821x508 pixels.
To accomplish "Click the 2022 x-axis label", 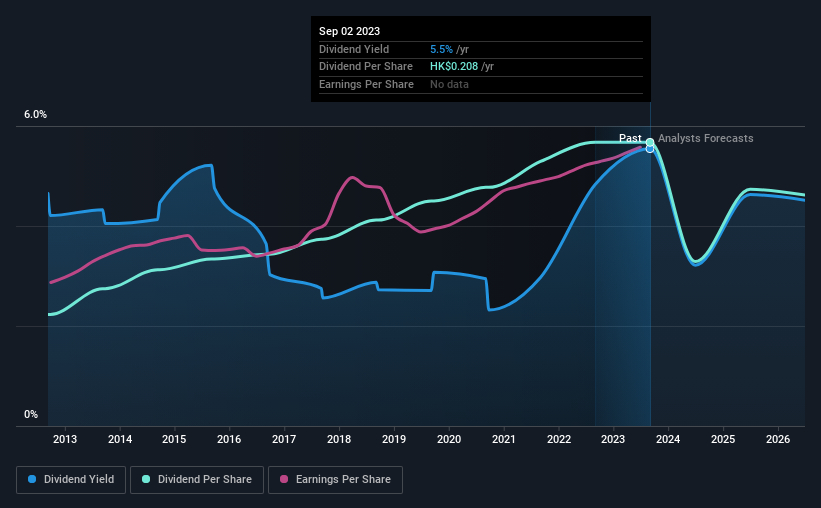I will pos(559,439).
